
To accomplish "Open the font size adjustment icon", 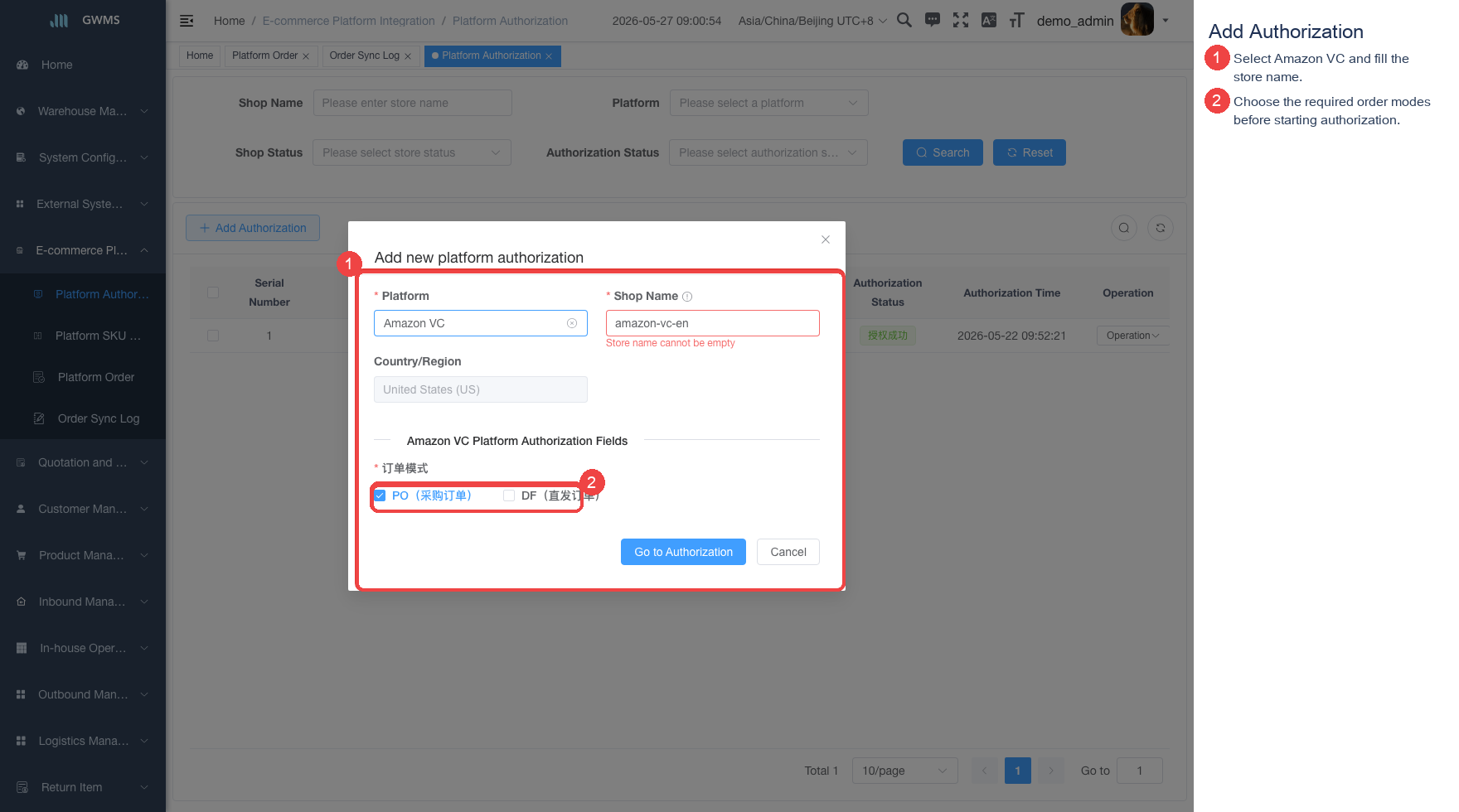I will pos(1016,20).
